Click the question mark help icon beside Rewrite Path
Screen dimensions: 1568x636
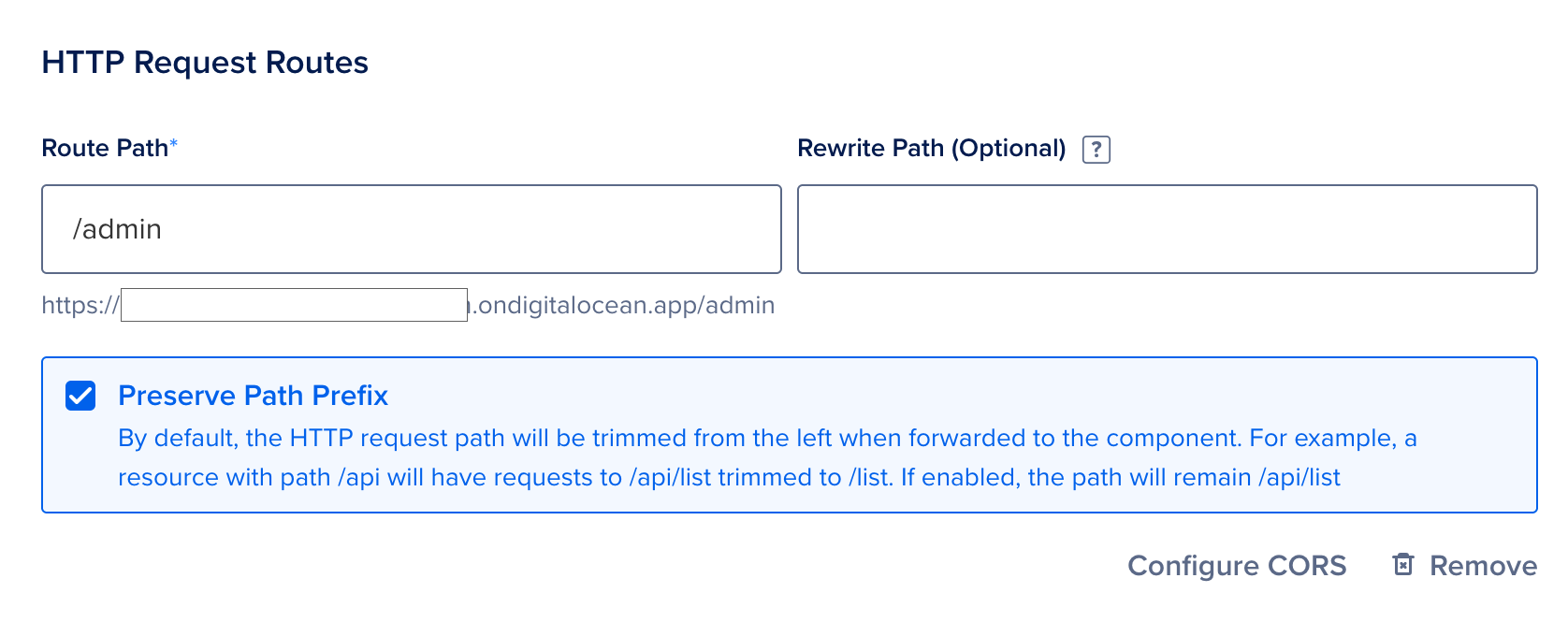(x=1096, y=148)
